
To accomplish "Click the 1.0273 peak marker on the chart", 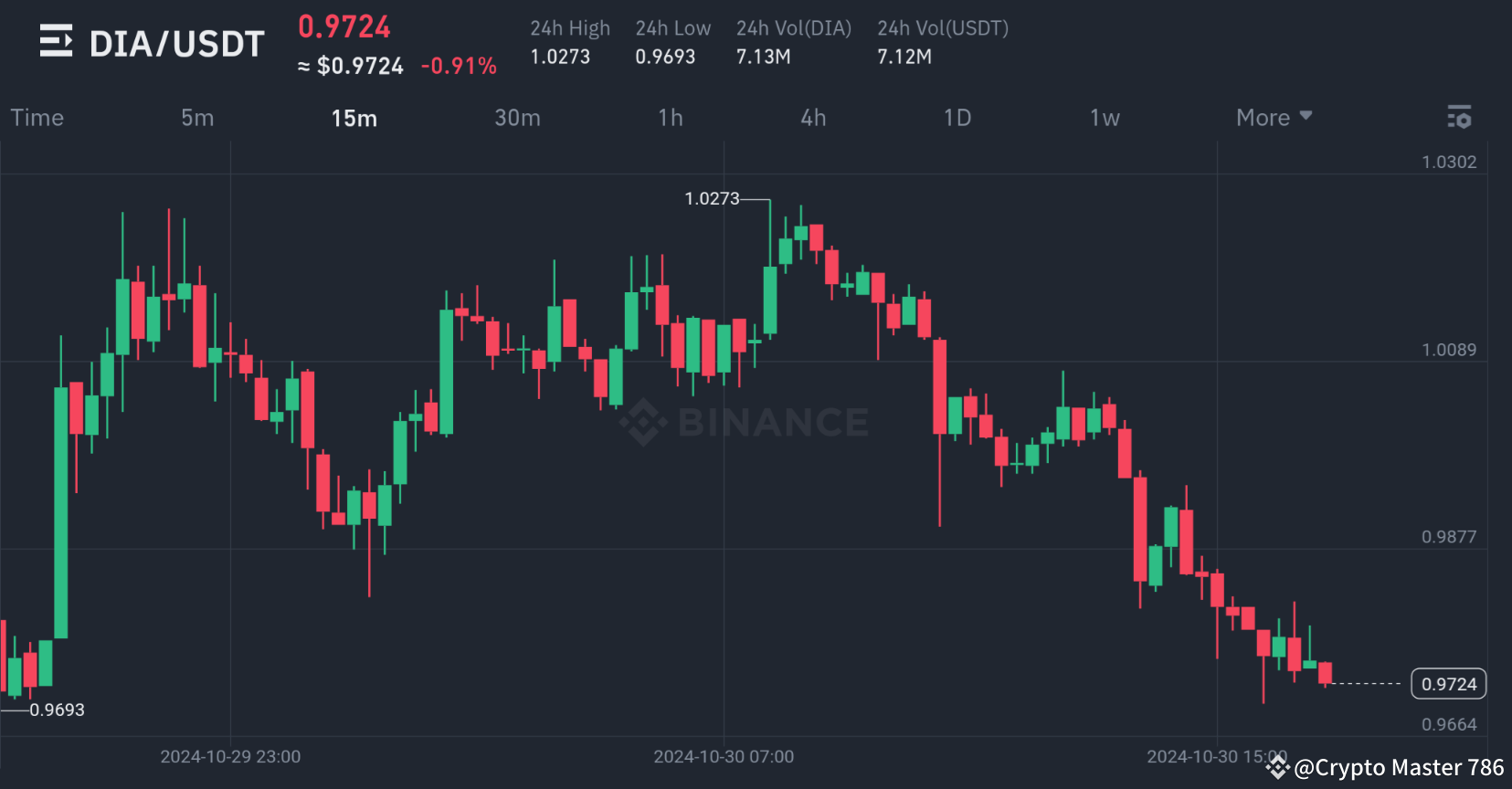I will (x=711, y=198).
